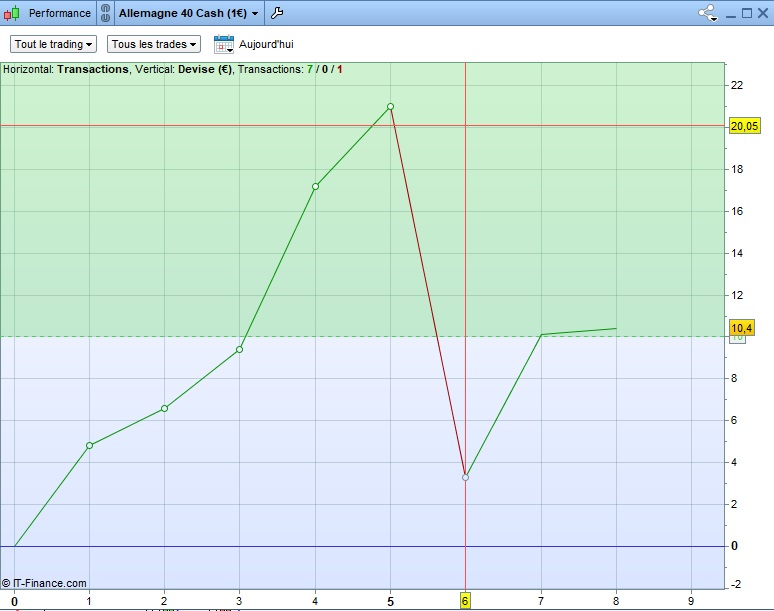Viewport: 774px width, 611px height.
Task: Click the yellow 20,05 price label
Action: [744, 126]
